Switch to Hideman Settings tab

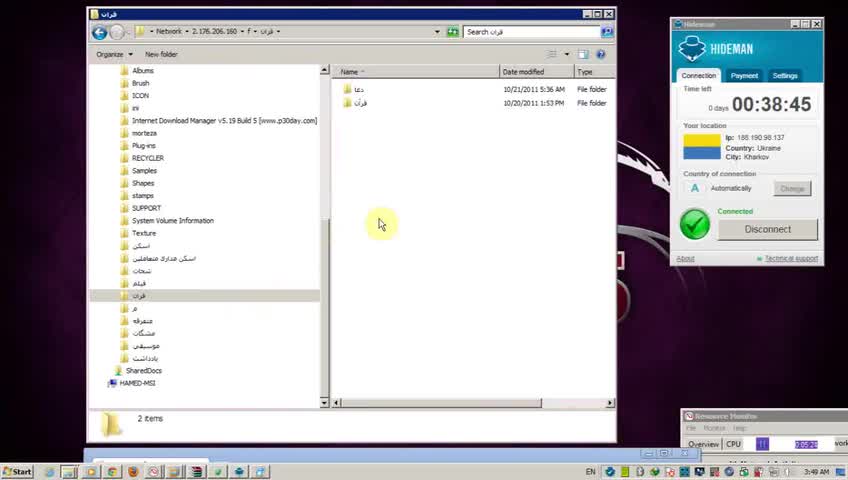(x=785, y=76)
